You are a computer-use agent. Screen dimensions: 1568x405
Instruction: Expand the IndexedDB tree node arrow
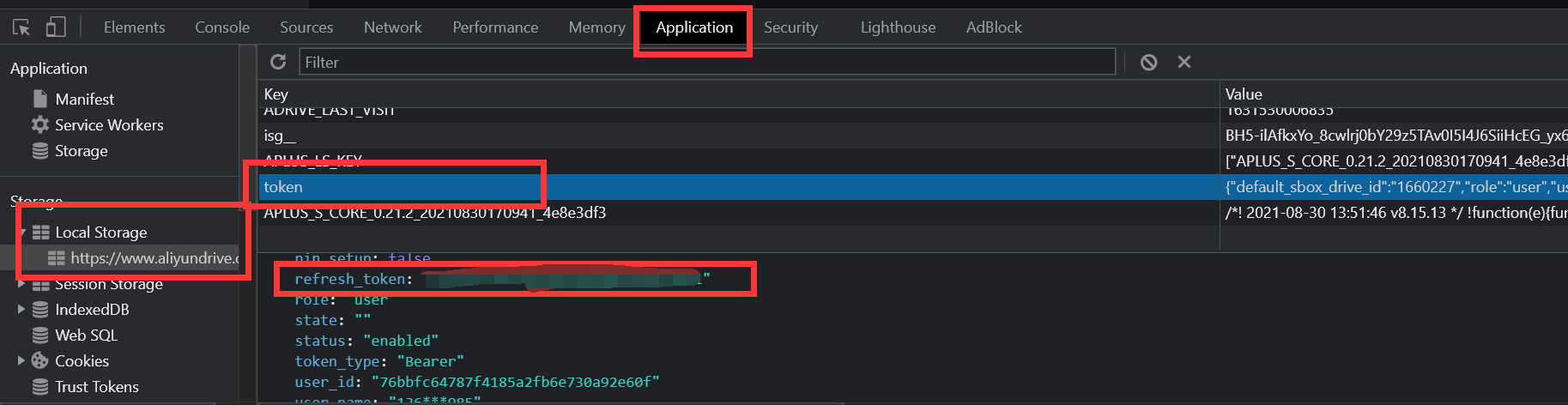pyautogui.click(x=21, y=309)
